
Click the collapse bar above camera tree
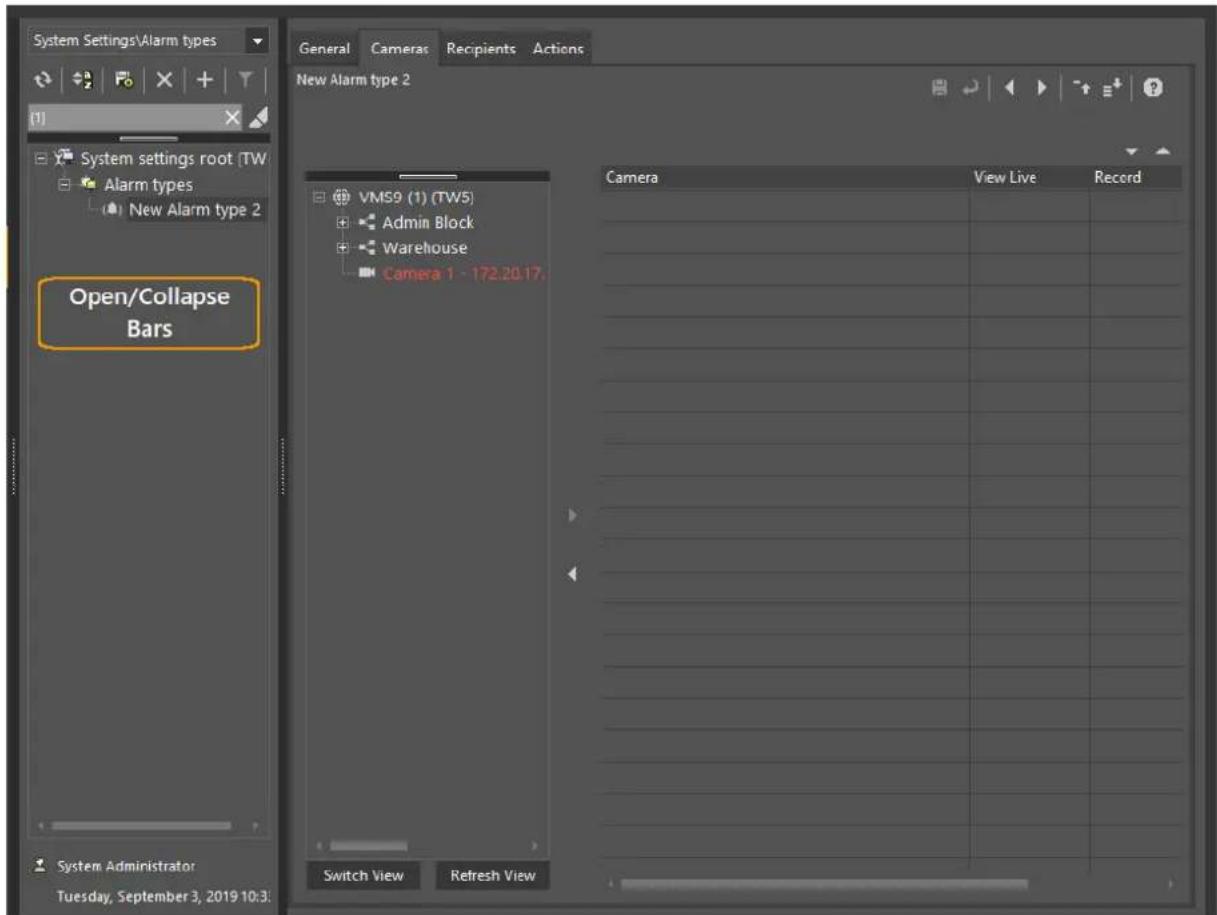click(427, 176)
